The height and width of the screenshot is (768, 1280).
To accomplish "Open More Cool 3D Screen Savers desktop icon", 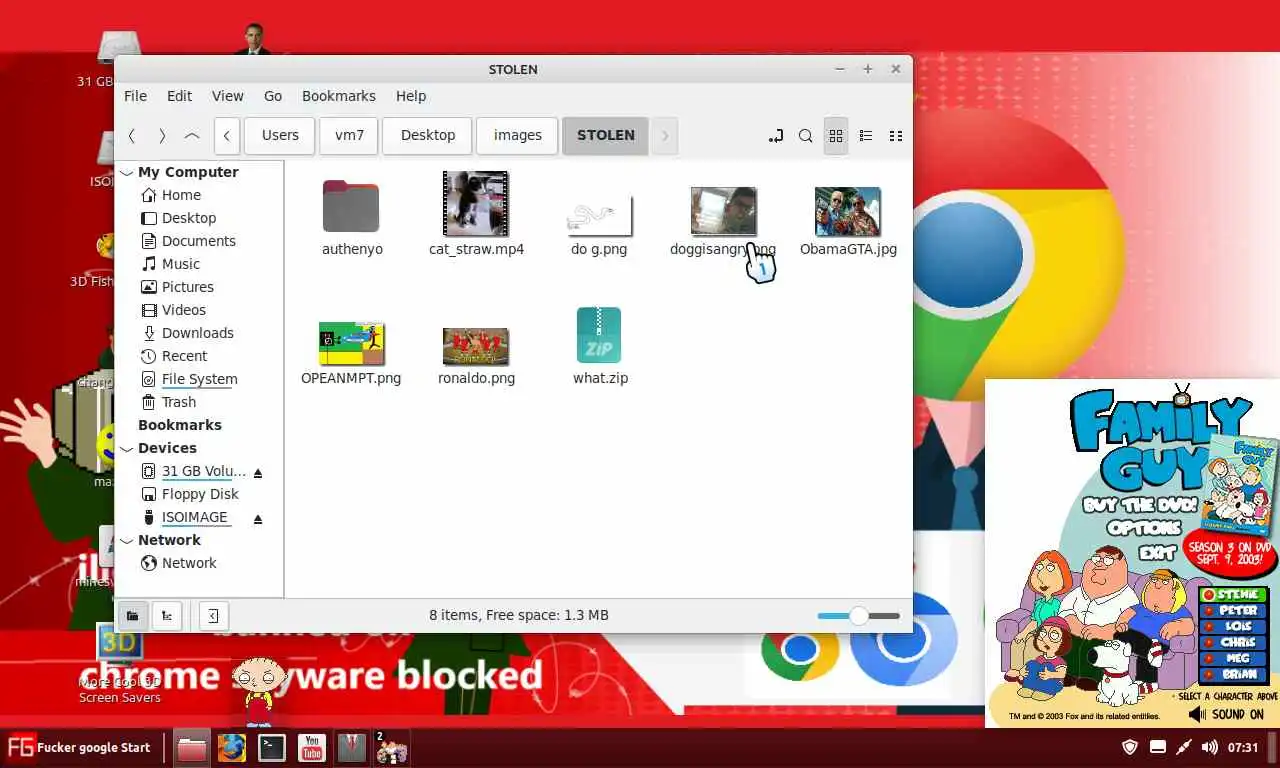I will (120, 663).
